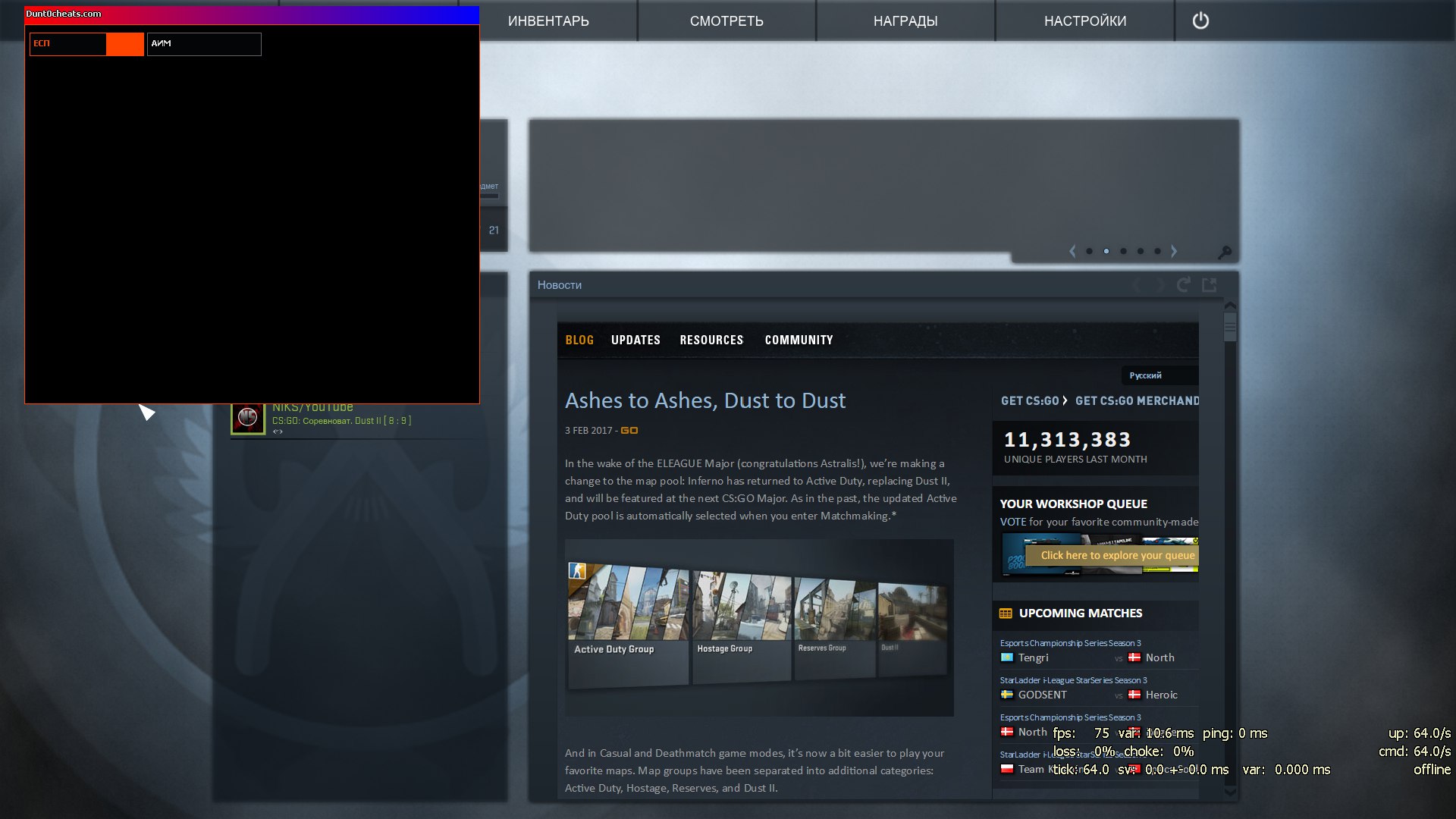Viewport: 1456px width, 819px height.
Task: Click the news panel scrollbar thumb
Action: click(x=1230, y=328)
